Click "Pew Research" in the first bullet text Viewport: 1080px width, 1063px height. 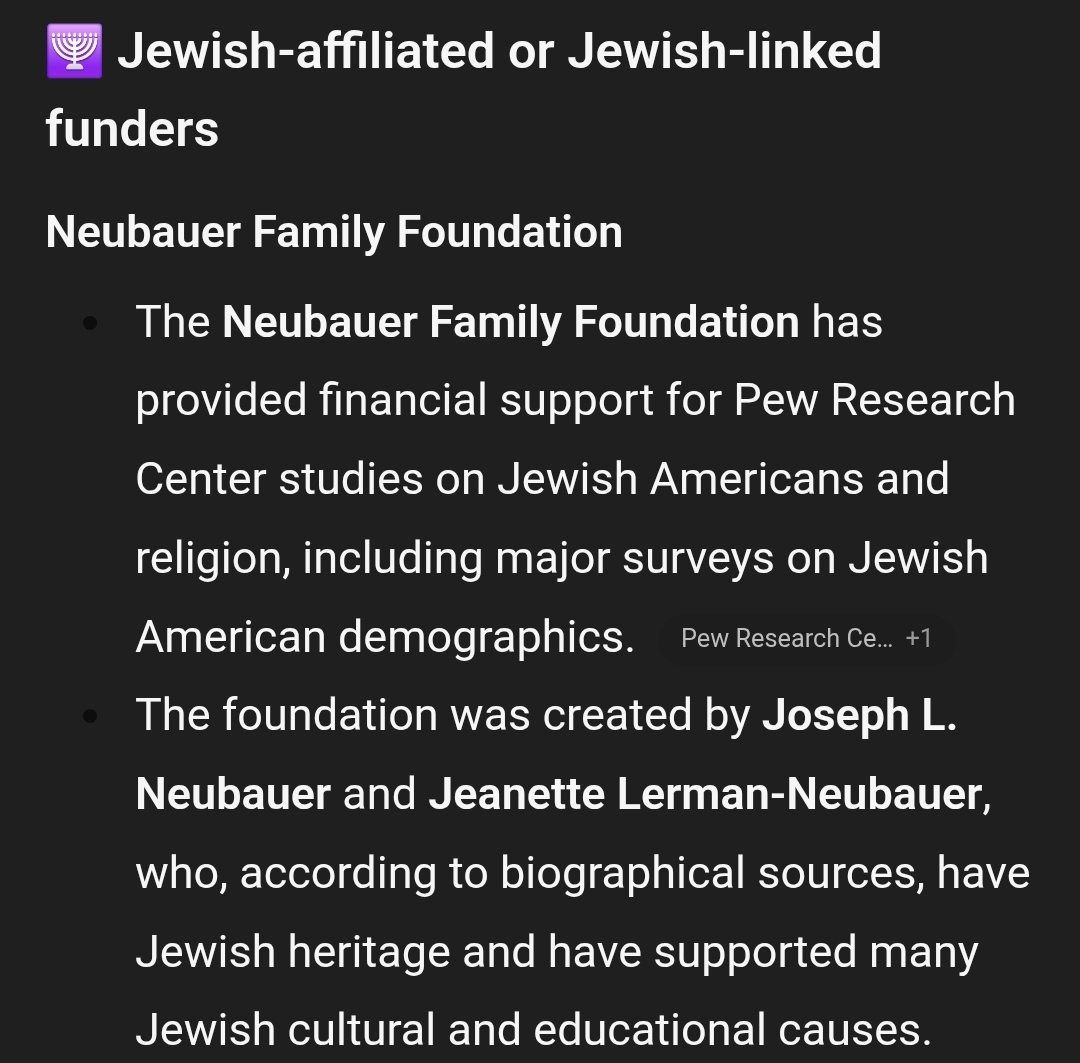tap(874, 400)
